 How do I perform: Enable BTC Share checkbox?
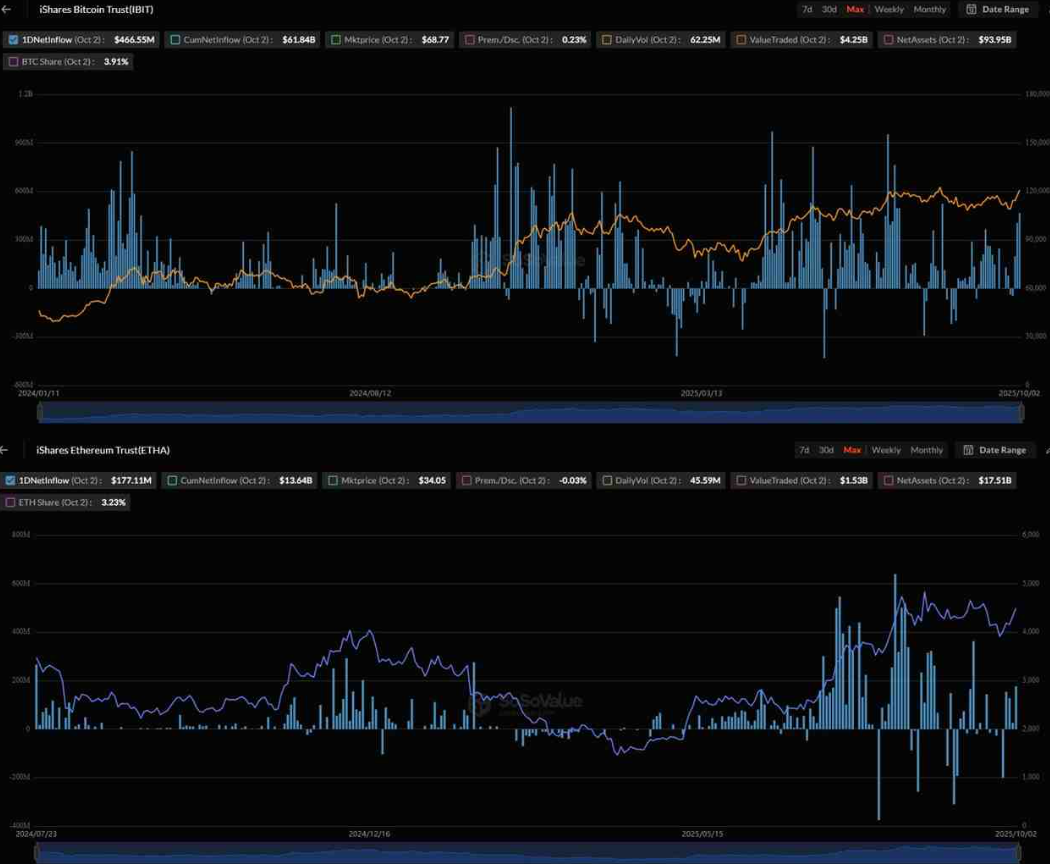(x=13, y=62)
